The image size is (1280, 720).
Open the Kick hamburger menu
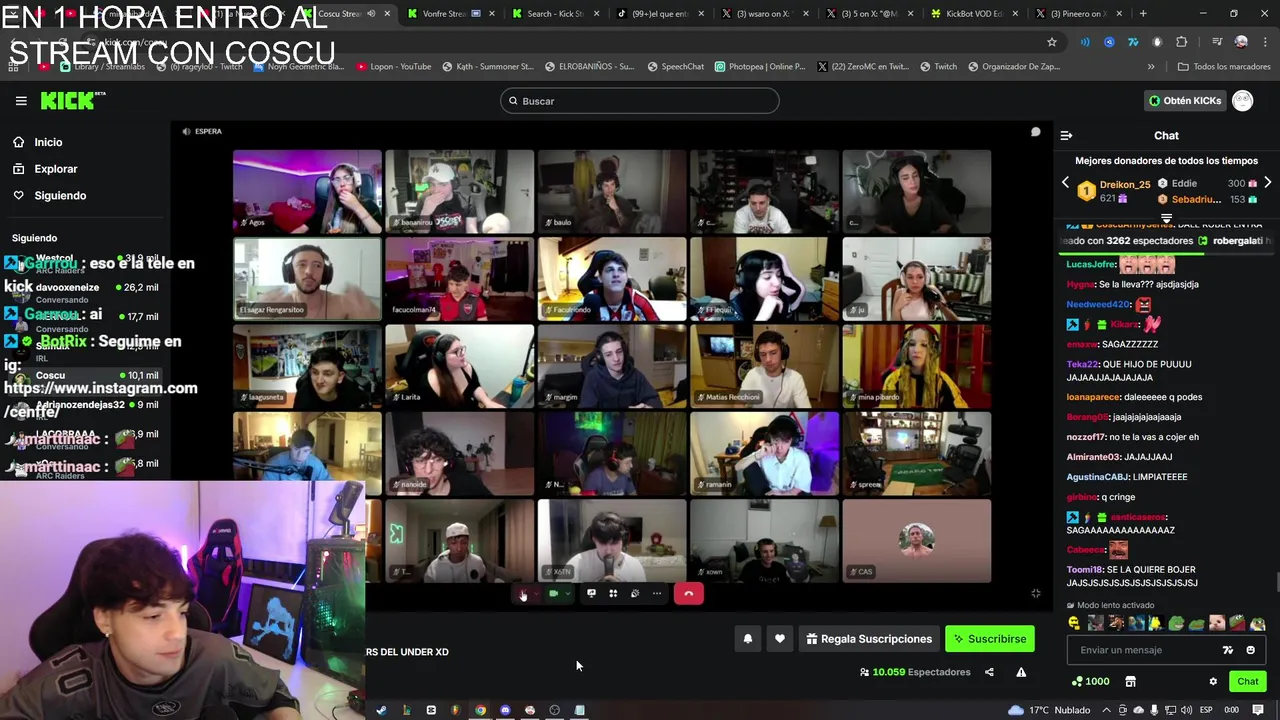pyautogui.click(x=21, y=101)
